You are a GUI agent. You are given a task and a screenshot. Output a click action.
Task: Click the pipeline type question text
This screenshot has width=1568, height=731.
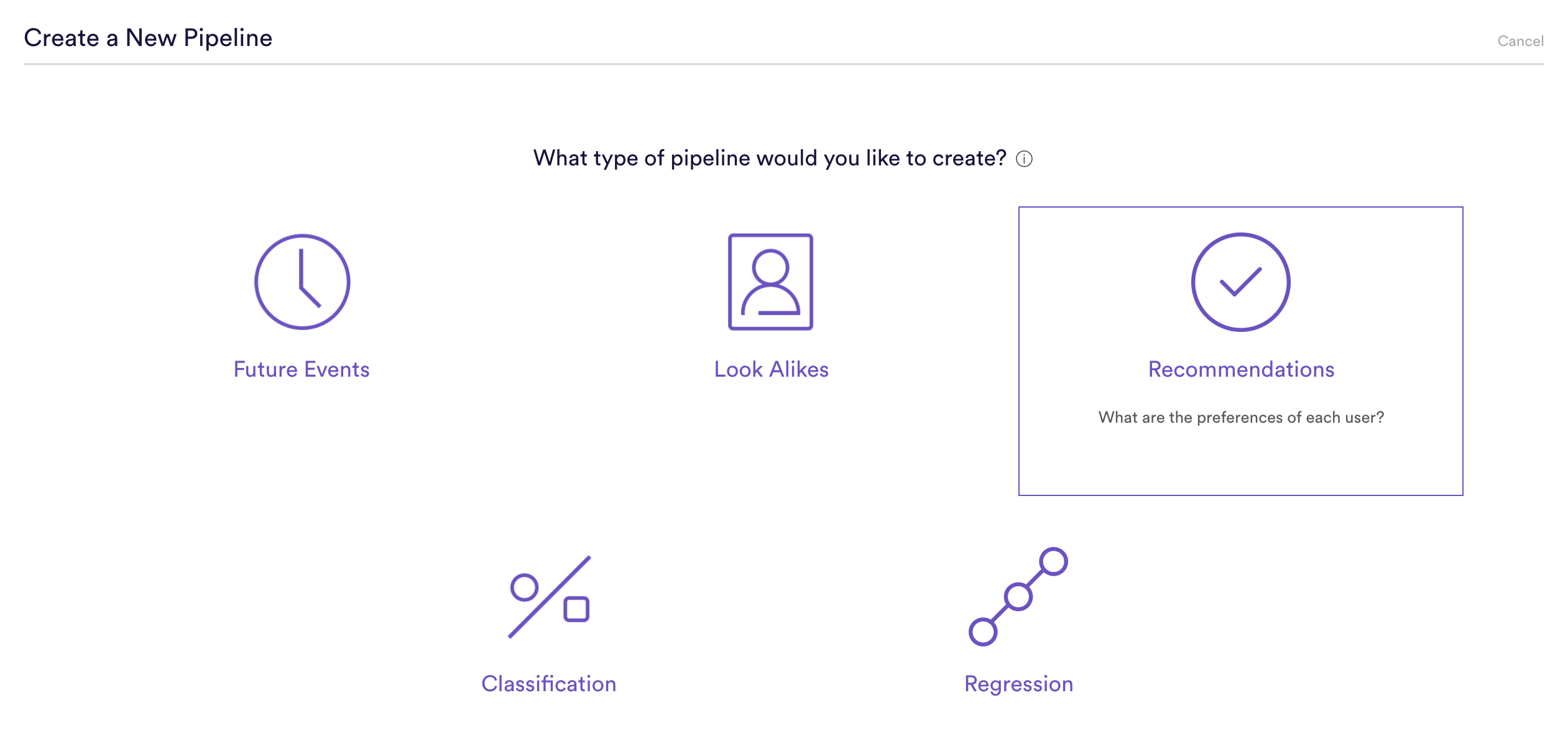[770, 158]
